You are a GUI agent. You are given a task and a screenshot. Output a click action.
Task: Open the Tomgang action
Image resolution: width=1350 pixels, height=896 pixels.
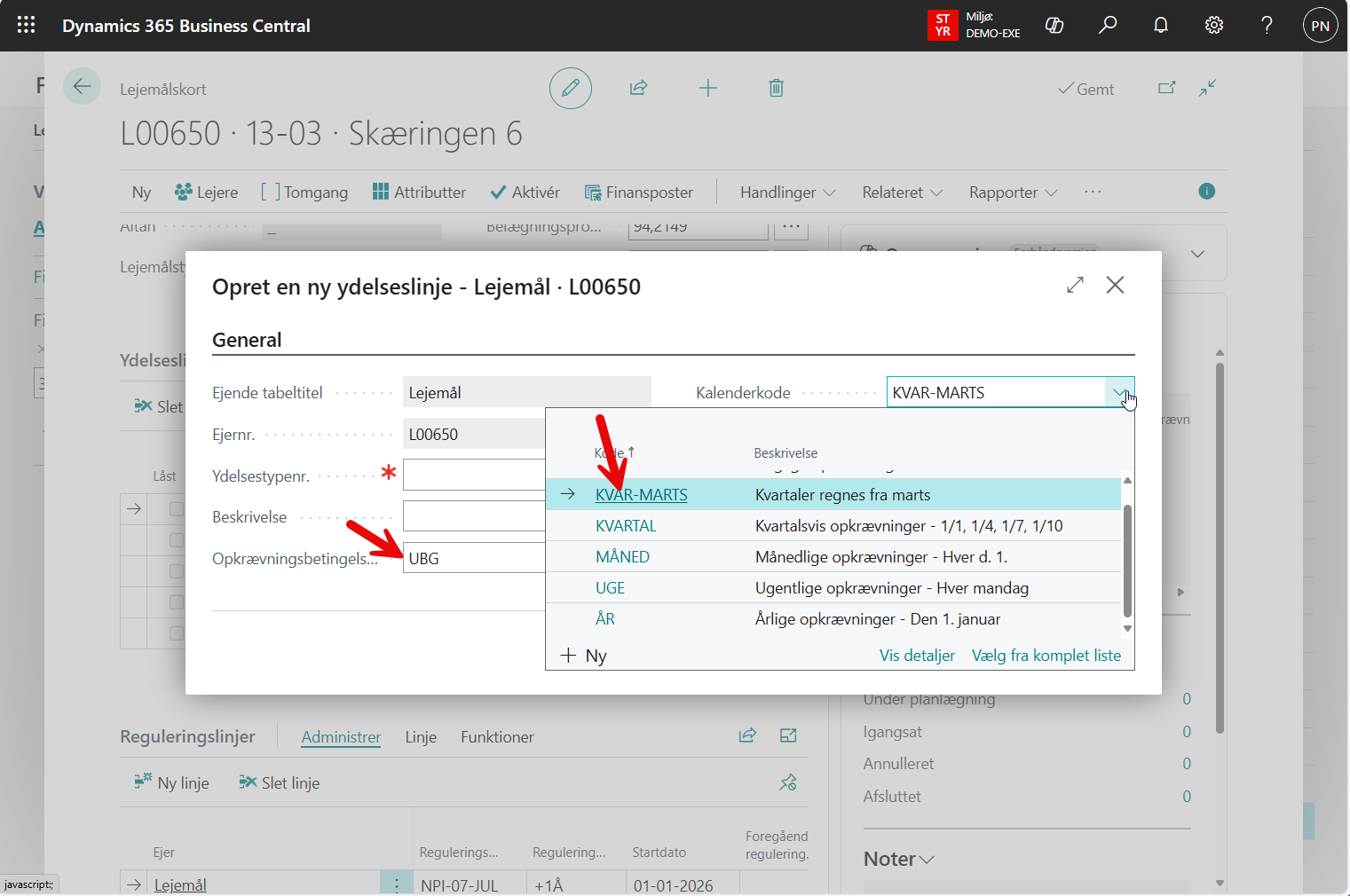[x=304, y=193]
